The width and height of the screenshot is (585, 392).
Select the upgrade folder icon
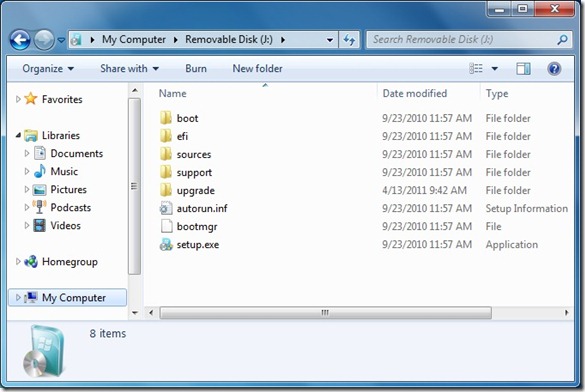166,190
